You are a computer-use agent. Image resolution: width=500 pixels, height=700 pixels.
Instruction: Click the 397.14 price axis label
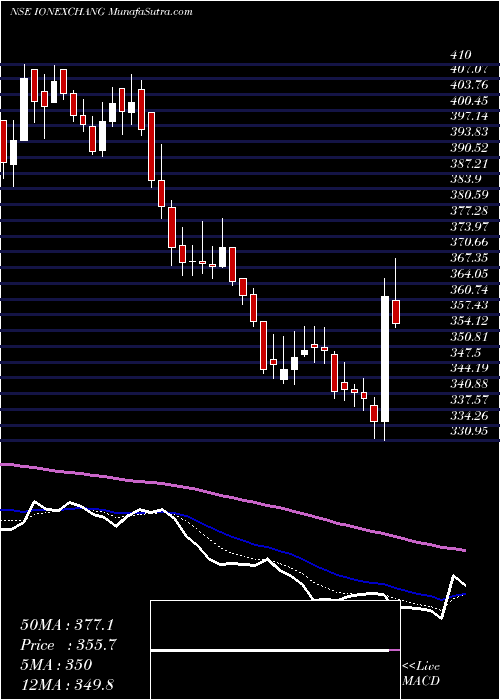[x=468, y=117]
